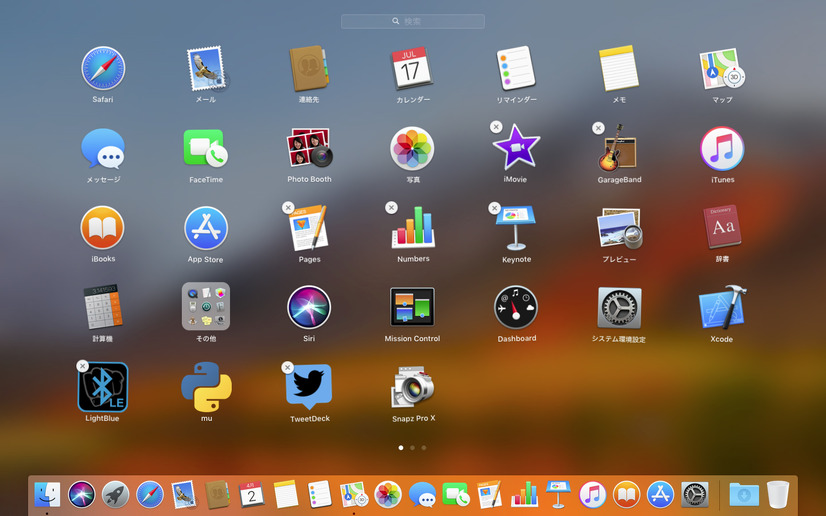Image resolution: width=826 pixels, height=516 pixels.
Task: Click the Siri icon in the Dock
Action: click(x=82, y=494)
